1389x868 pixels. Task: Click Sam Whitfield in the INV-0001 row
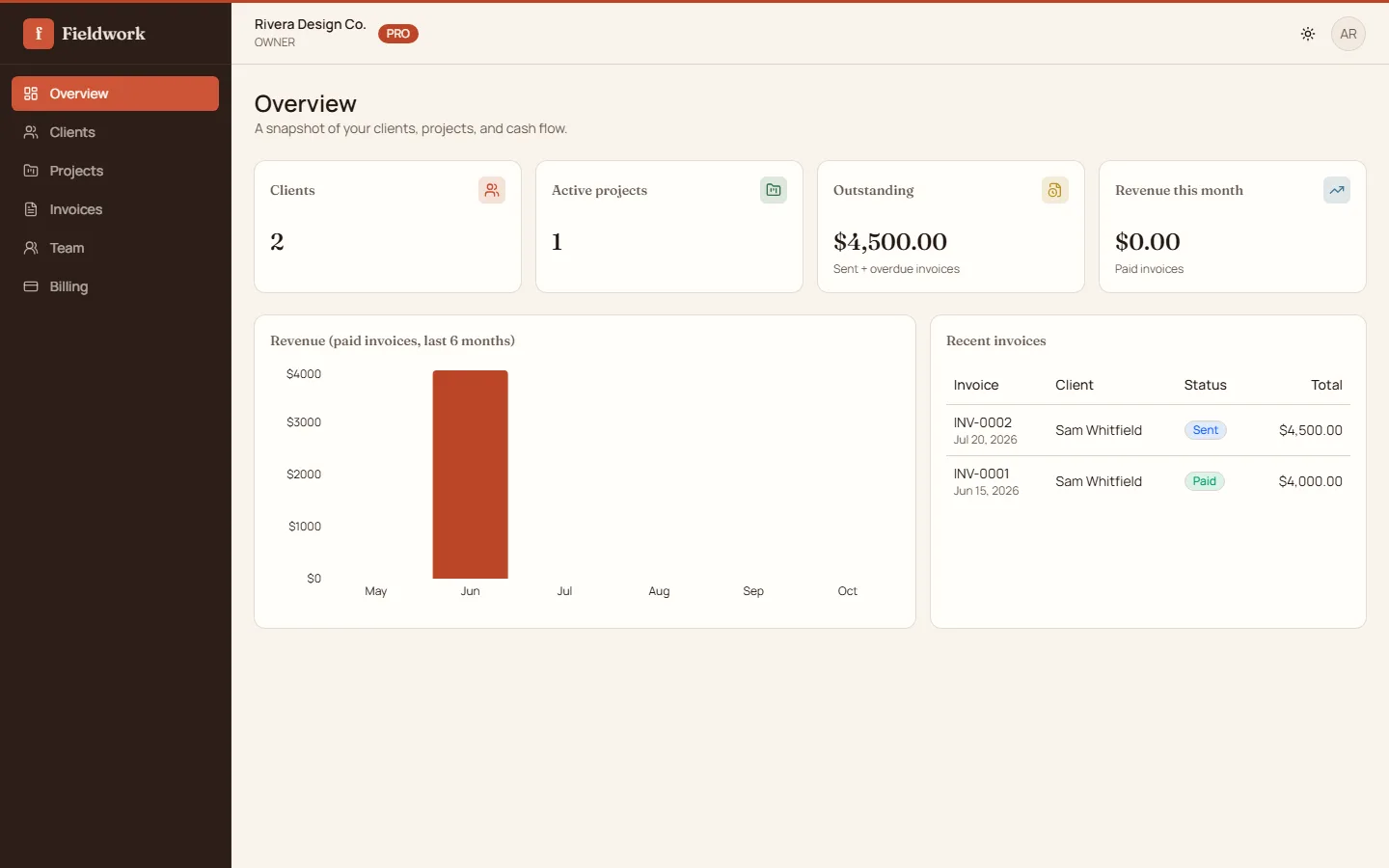pyautogui.click(x=1099, y=481)
